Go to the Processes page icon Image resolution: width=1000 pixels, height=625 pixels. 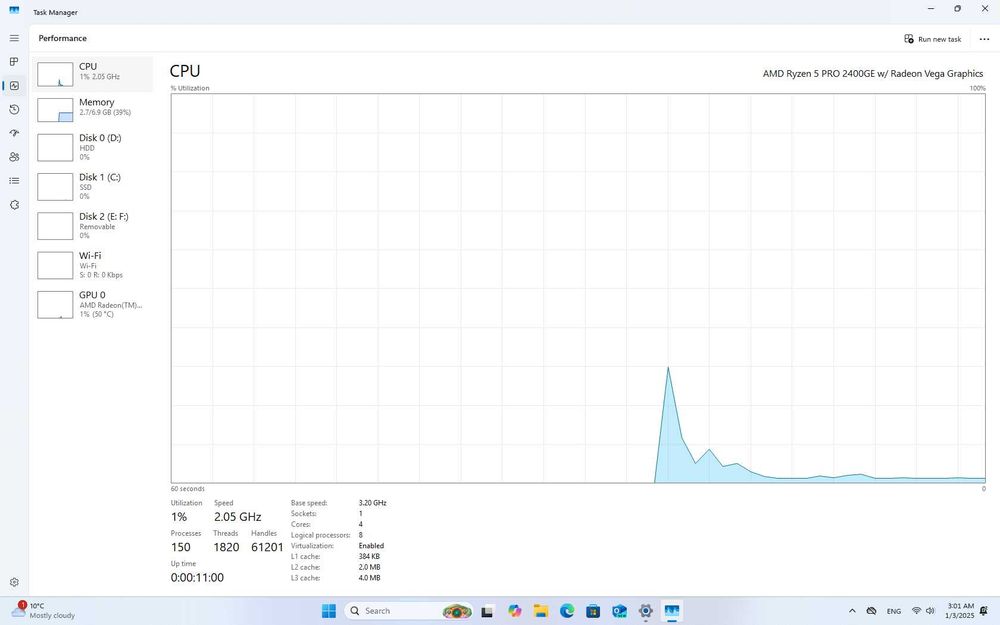click(14, 62)
